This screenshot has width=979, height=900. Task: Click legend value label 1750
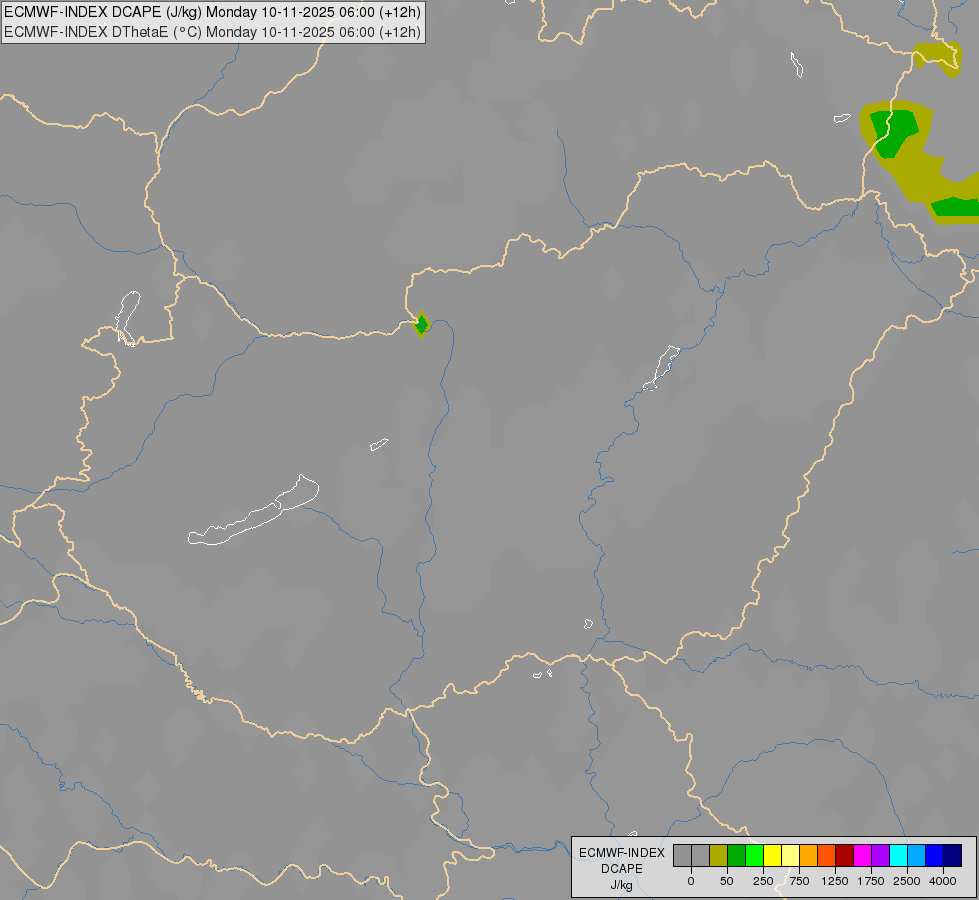pyautogui.click(x=871, y=881)
